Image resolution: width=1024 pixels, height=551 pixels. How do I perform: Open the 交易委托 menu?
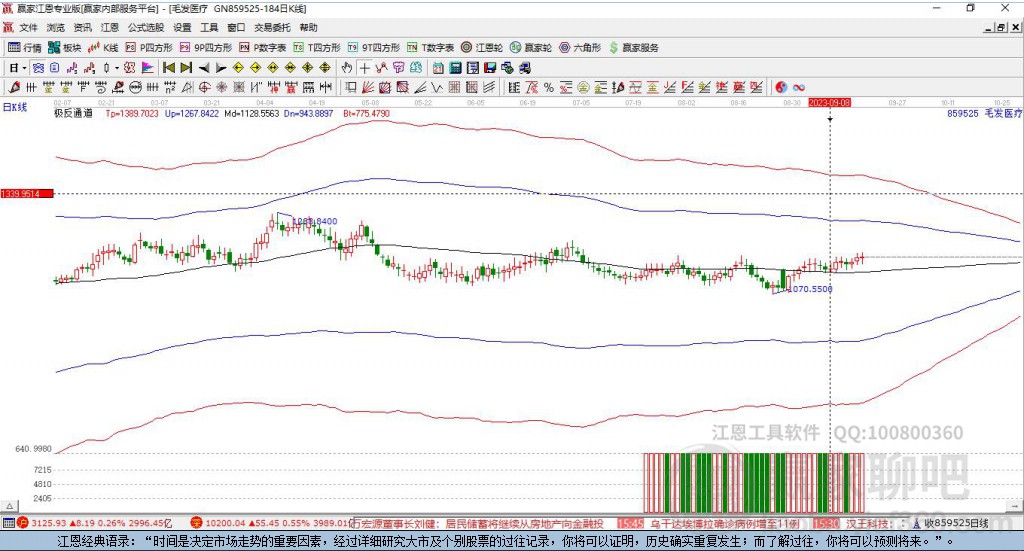click(272, 27)
